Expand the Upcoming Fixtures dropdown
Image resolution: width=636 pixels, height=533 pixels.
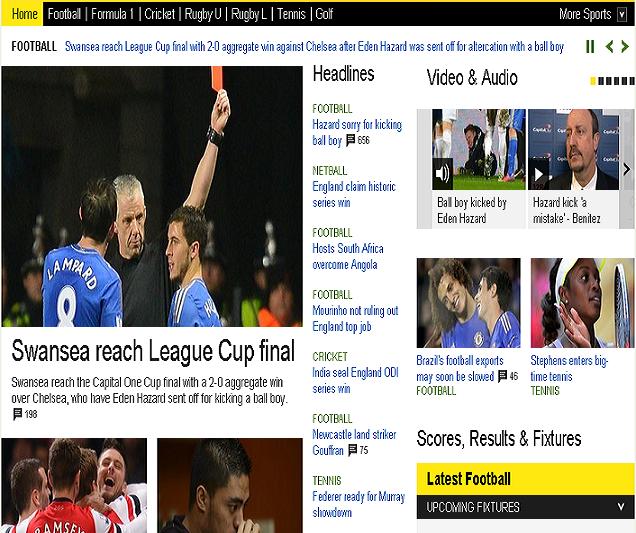click(x=621, y=507)
